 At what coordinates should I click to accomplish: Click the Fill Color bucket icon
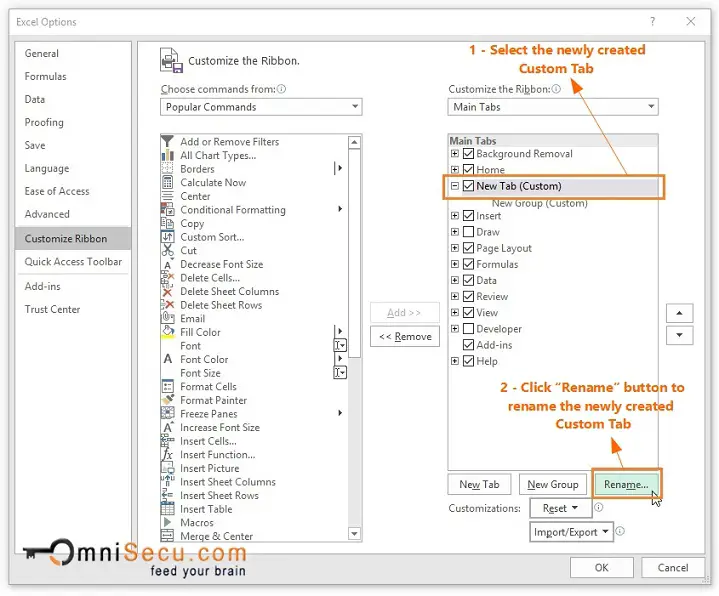[x=167, y=332]
